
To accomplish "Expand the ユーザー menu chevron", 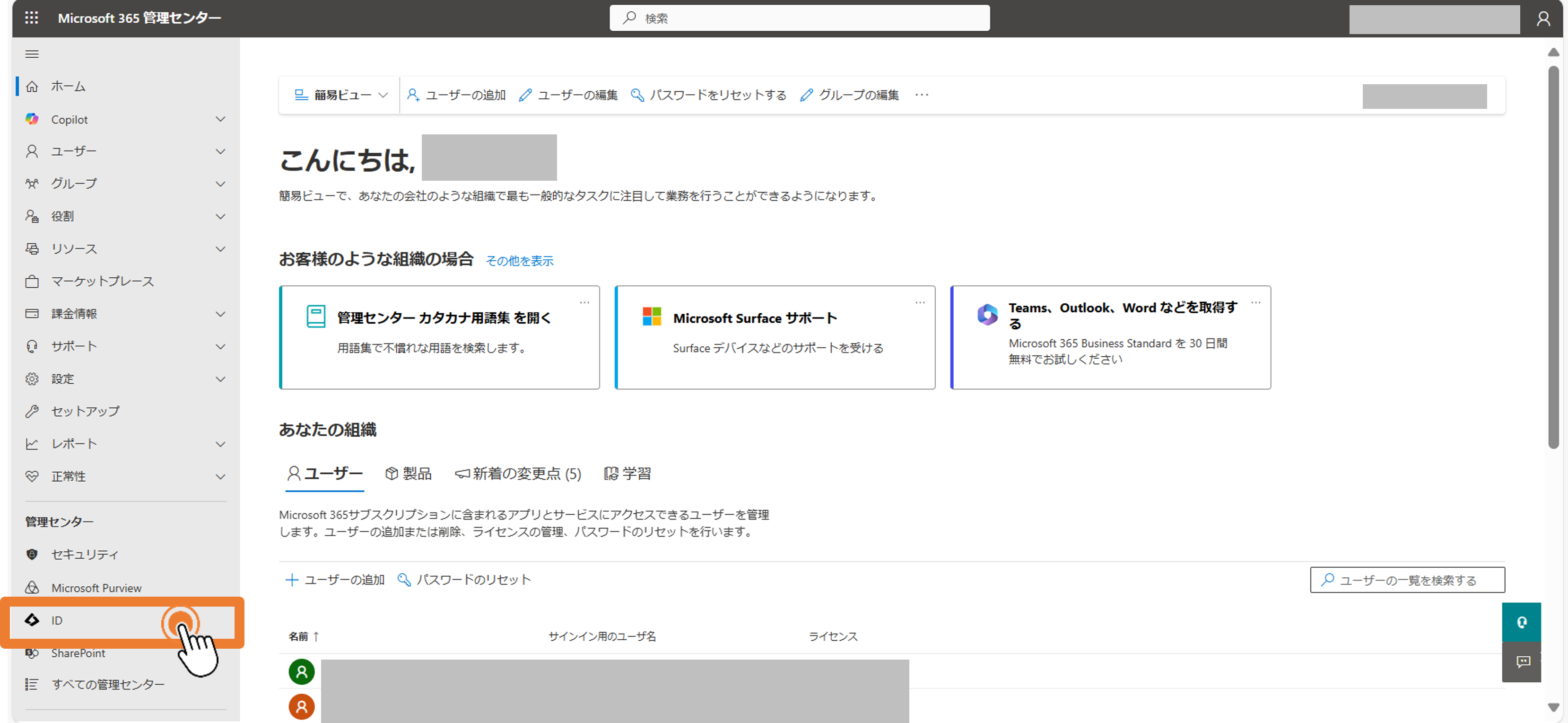I will point(220,152).
